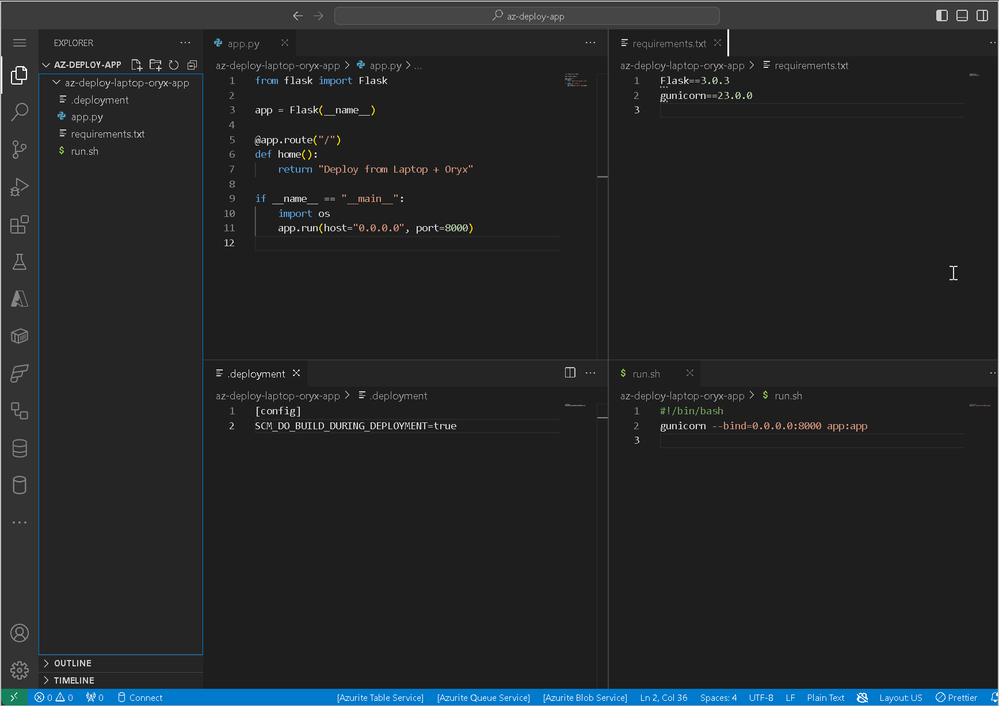Screen dimensions: 999x706
Task: Open the Testing flask icon view
Action: (19, 262)
